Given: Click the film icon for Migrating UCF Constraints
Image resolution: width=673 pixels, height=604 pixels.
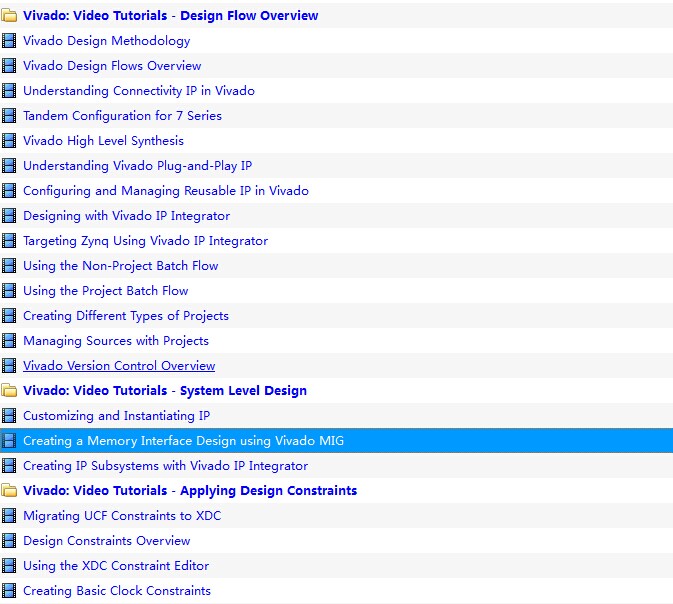Looking at the screenshot, I should (9, 516).
